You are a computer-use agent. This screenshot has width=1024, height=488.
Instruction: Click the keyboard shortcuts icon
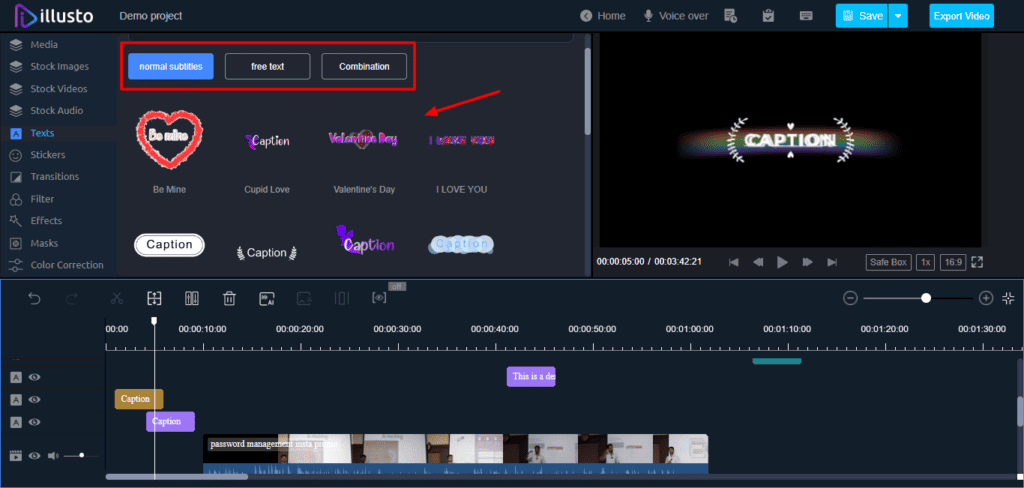point(806,16)
